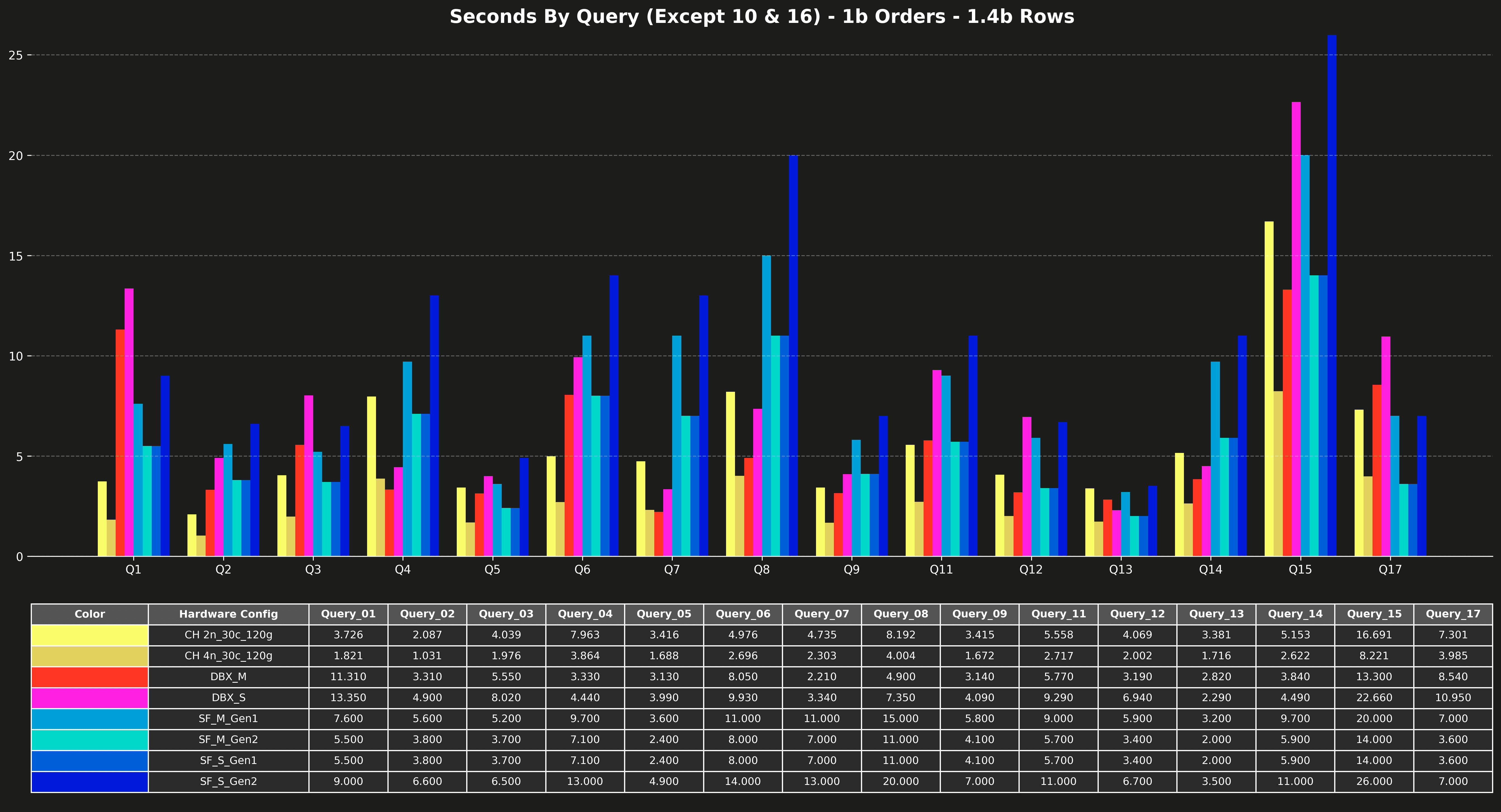The width and height of the screenshot is (1501, 812).
Task: Click the 'CH 2n_30c_120g' row label
Action: [x=229, y=635]
